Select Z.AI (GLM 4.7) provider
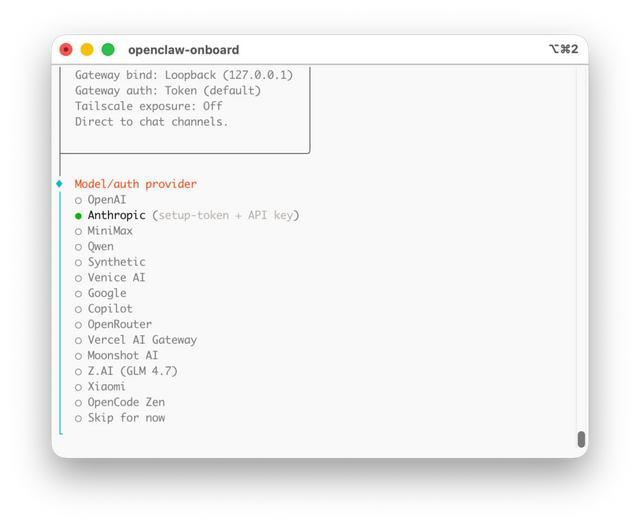The image size is (640, 526). coord(132,371)
